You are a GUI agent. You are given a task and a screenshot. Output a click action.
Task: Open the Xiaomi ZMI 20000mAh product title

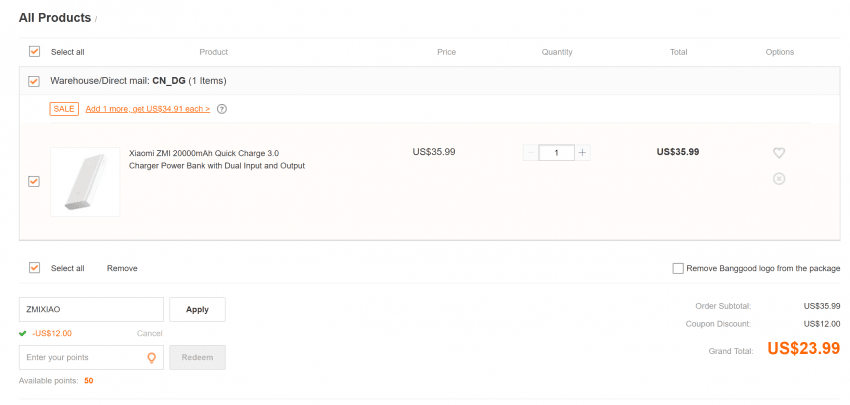coord(217,159)
